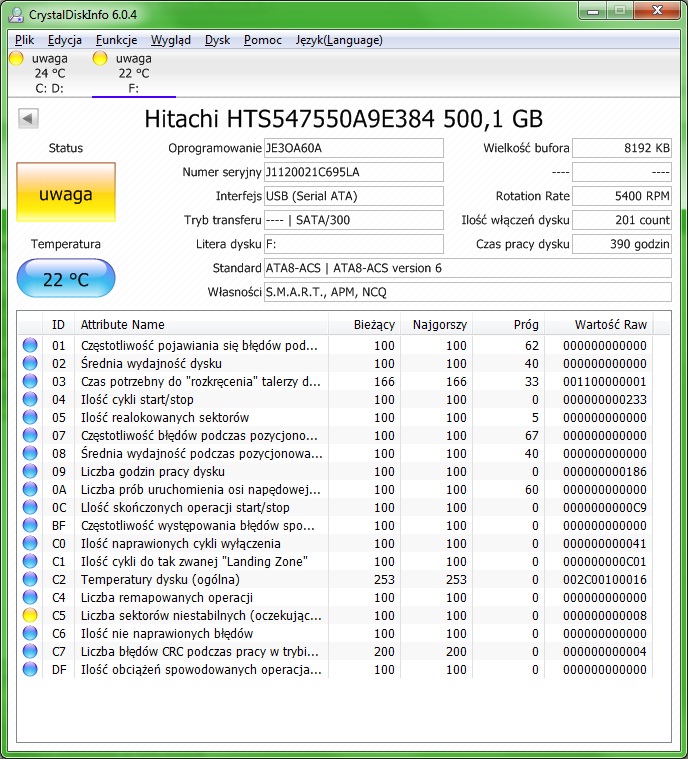Click the blue status orb for attribute 0C
The height and width of the screenshot is (759, 688).
click(30, 507)
